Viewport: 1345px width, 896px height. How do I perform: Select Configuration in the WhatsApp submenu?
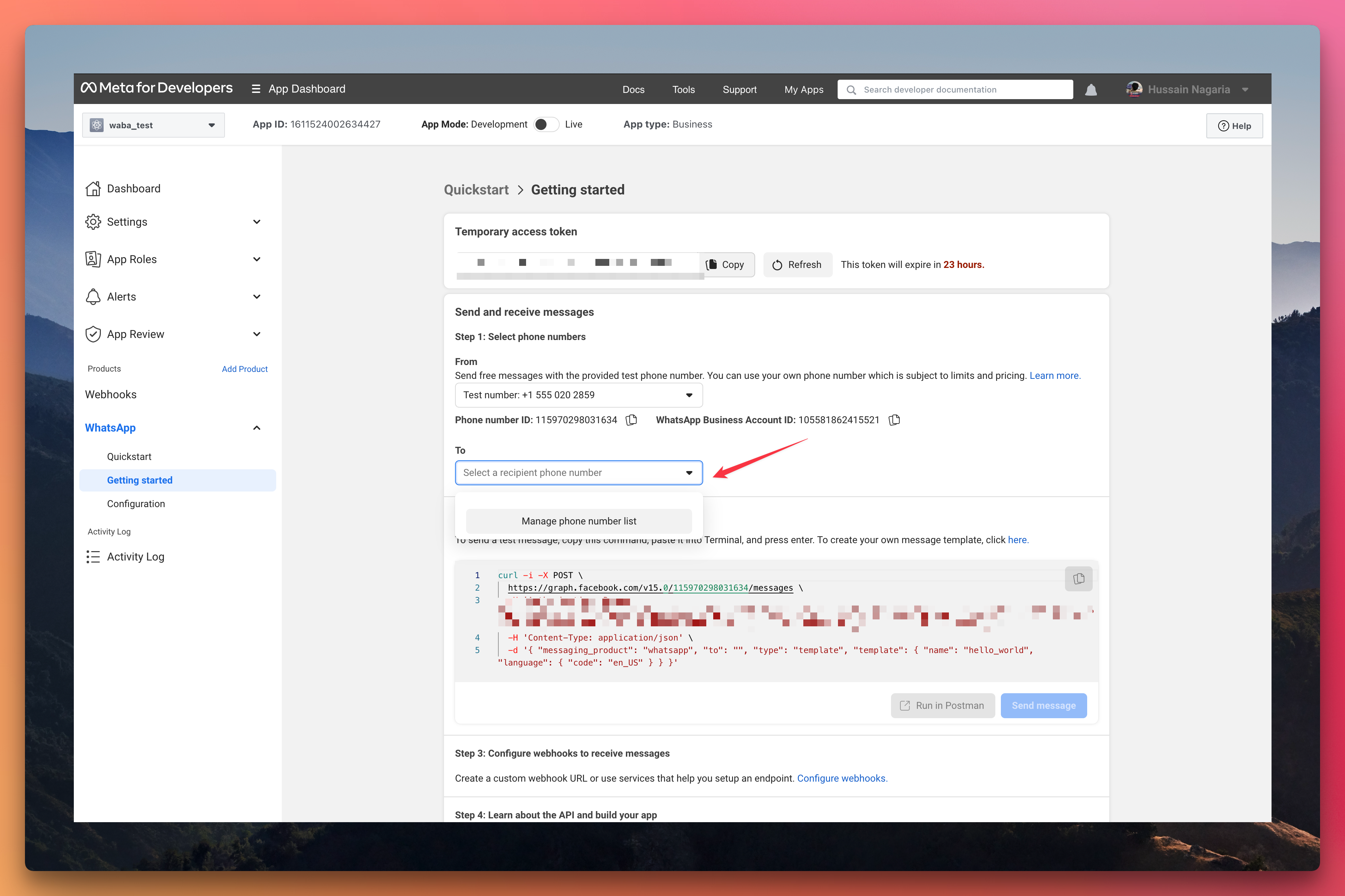click(136, 503)
